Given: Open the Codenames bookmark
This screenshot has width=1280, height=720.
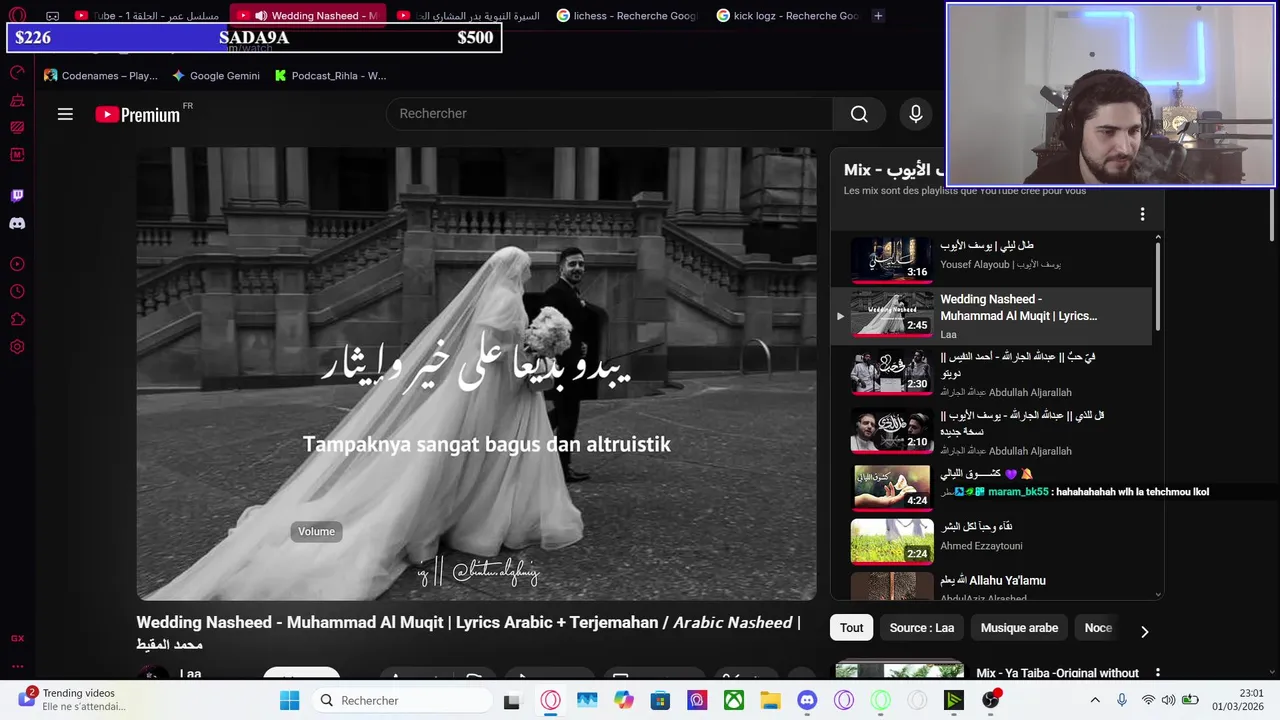Looking at the screenshot, I should 101,75.
